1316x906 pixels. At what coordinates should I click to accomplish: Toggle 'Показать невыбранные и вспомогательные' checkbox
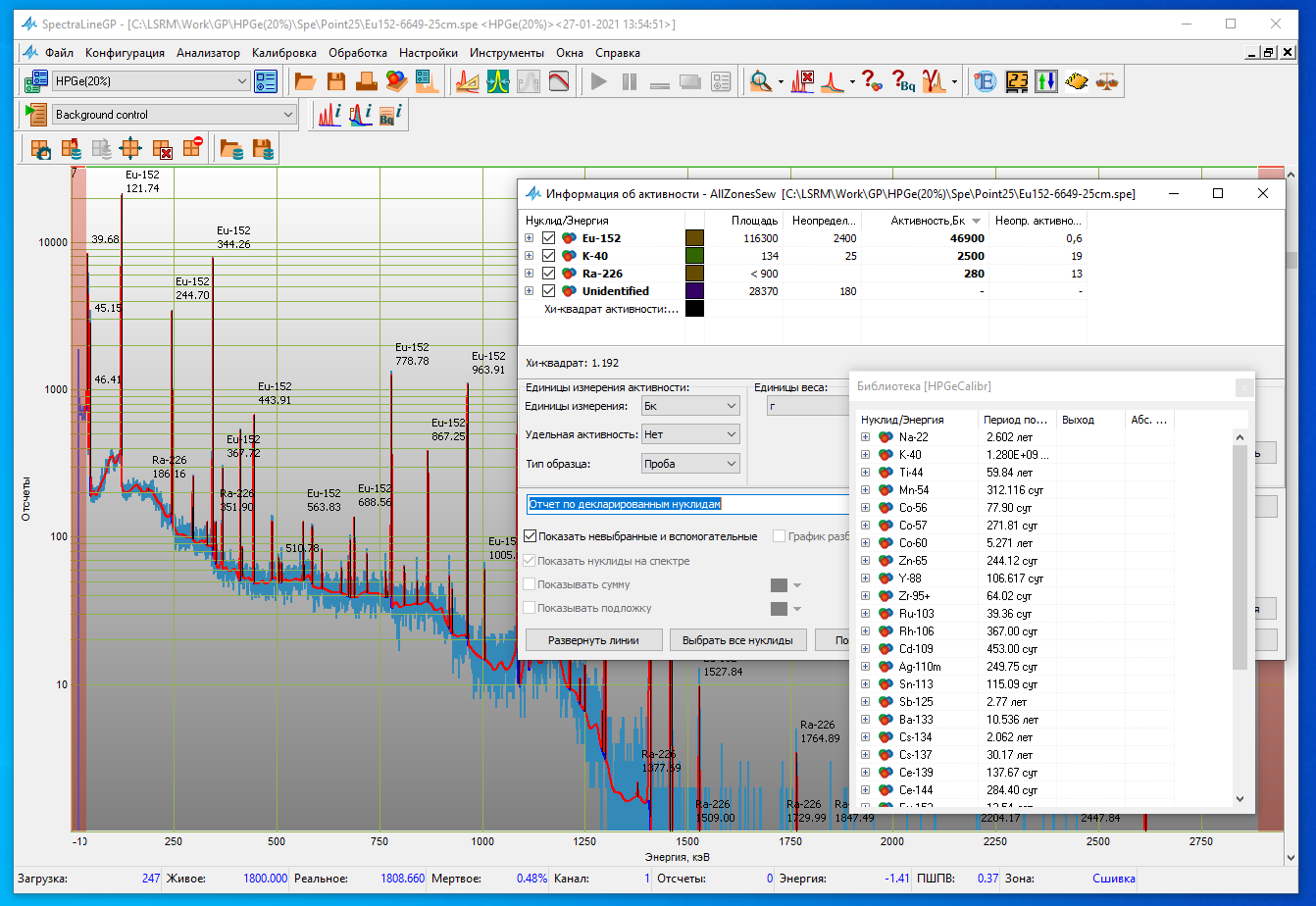click(x=531, y=536)
